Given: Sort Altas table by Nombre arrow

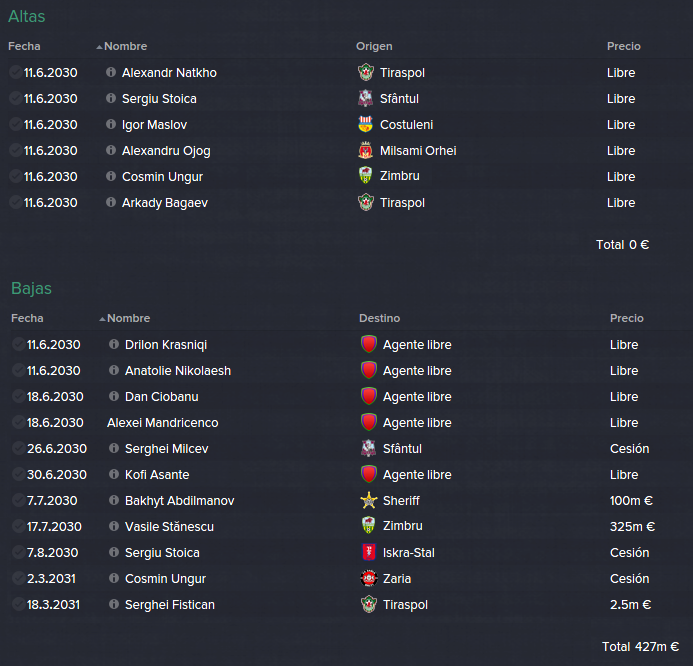Looking at the screenshot, I should 99,47.
